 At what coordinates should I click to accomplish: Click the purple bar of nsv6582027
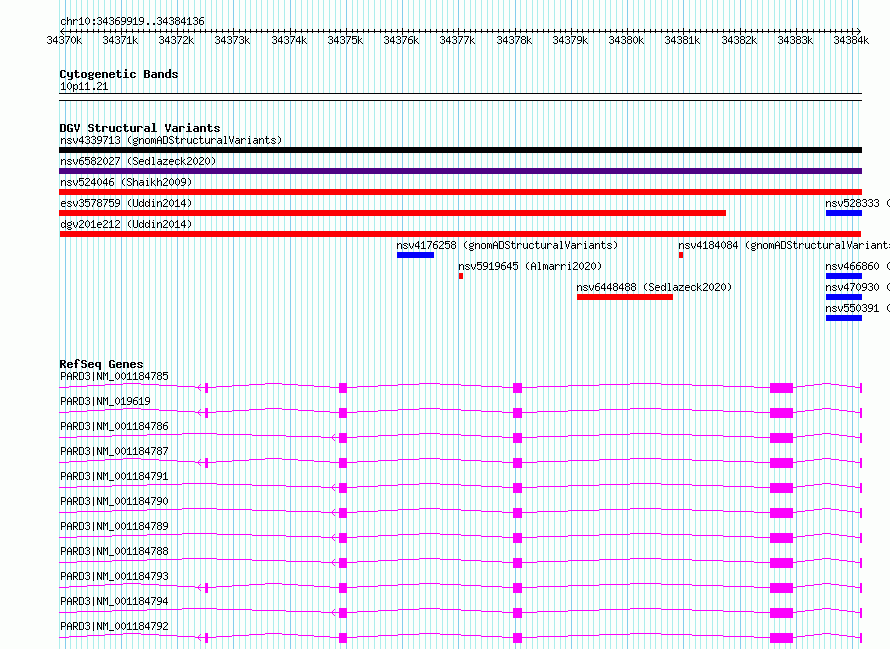coord(460,171)
